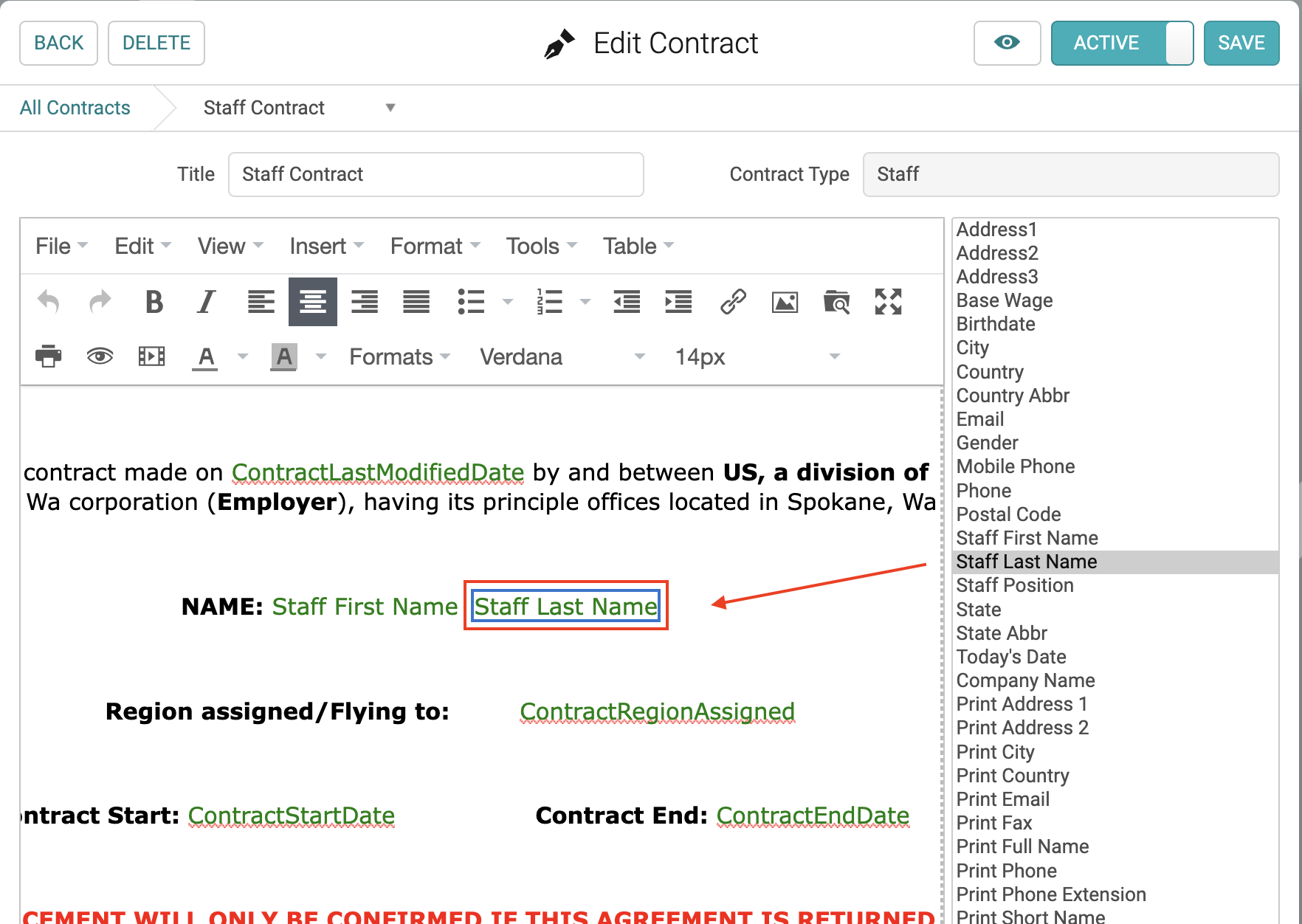Toggle italic formatting
The height and width of the screenshot is (924, 1302).
pos(207,301)
